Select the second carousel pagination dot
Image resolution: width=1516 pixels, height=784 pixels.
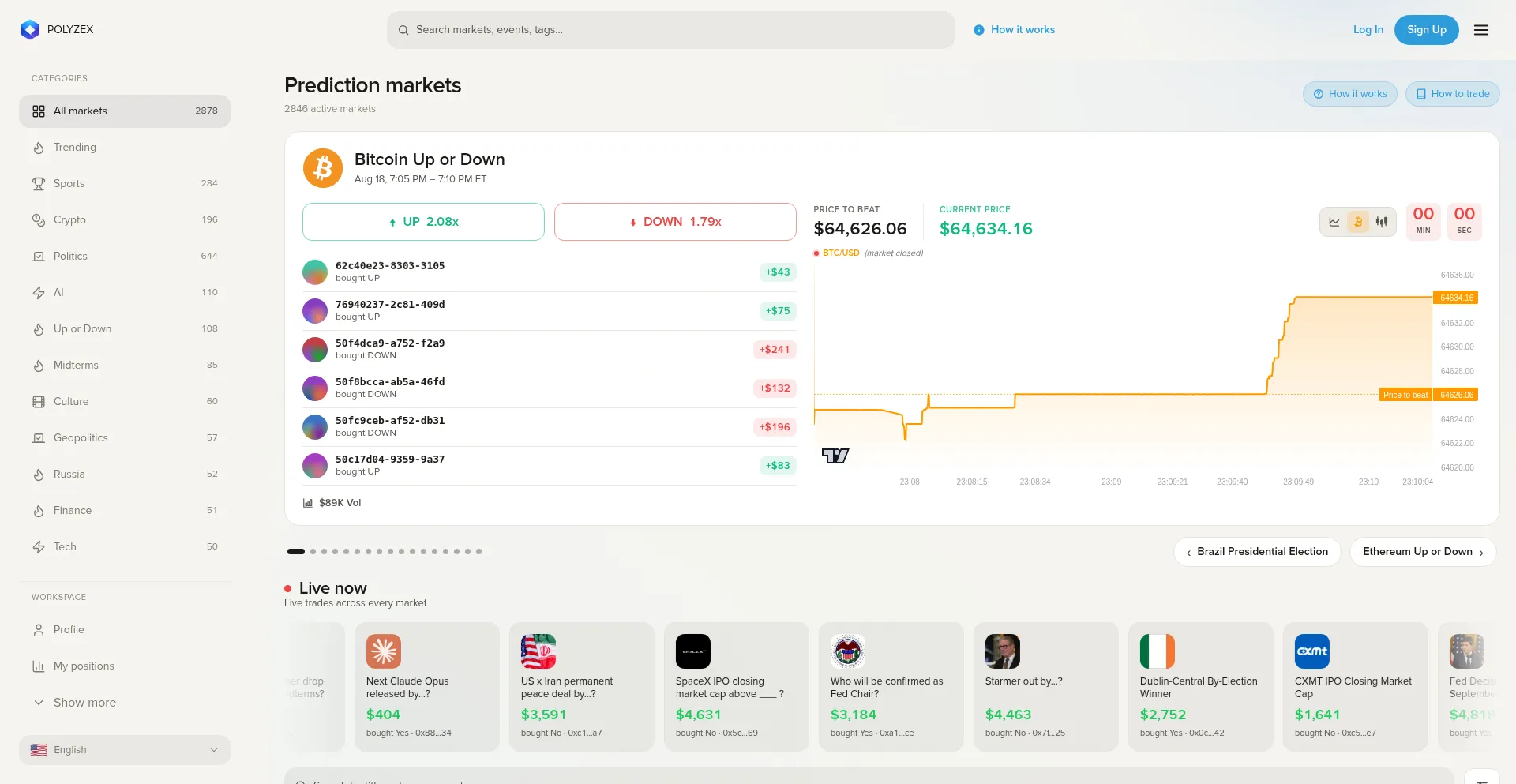tap(313, 552)
